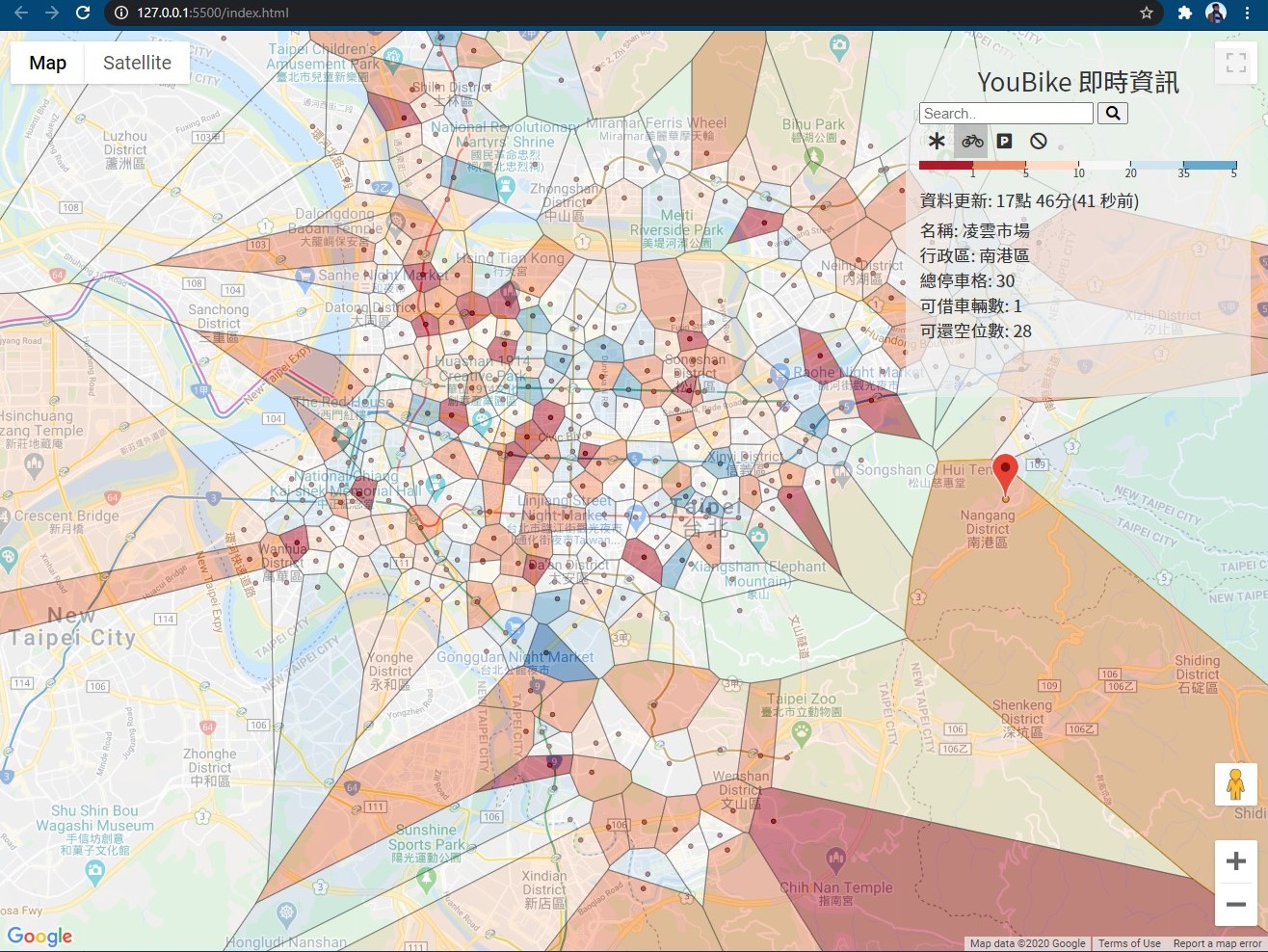1268x952 pixels.
Task: Click station name 凌雲市場 text
Action: [x=975, y=230]
